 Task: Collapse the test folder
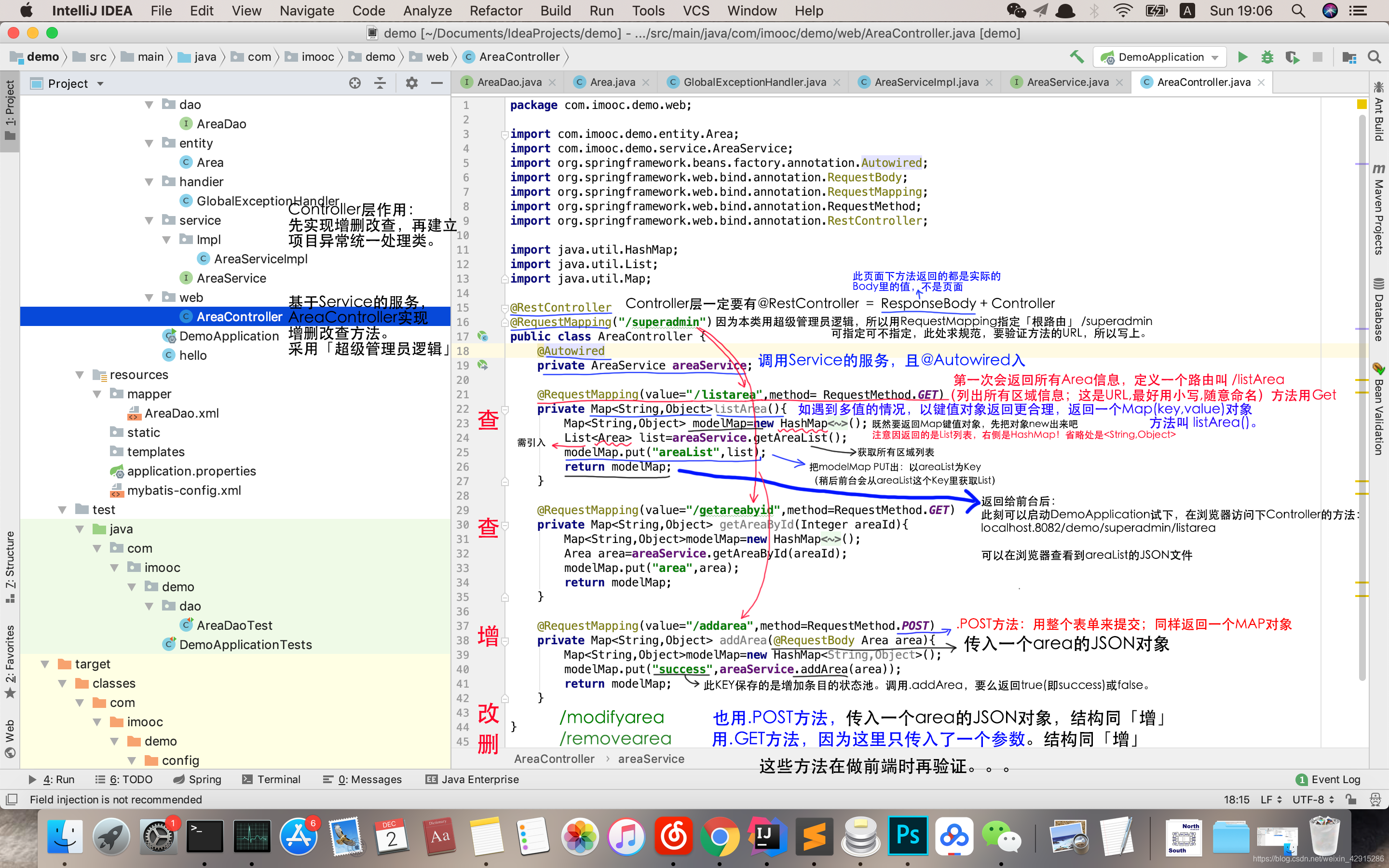(63, 510)
